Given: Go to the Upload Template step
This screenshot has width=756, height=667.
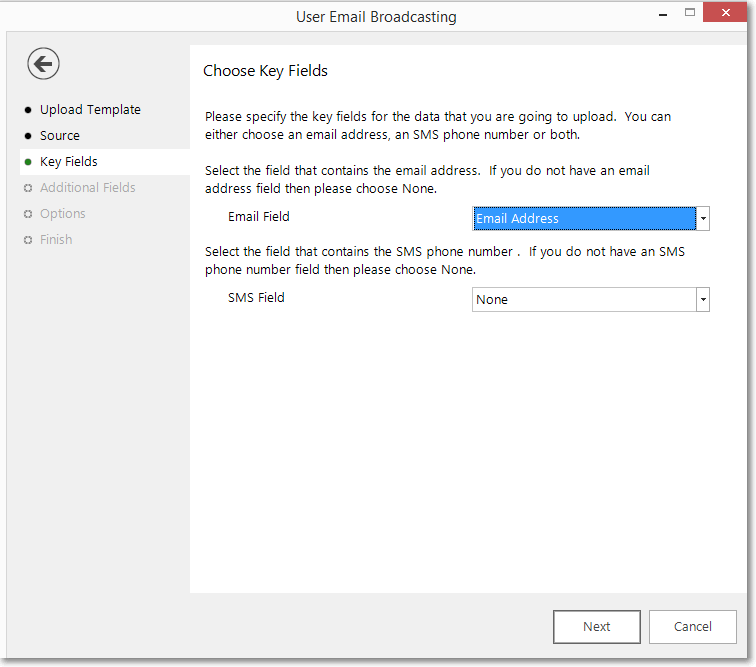Looking at the screenshot, I should (90, 109).
